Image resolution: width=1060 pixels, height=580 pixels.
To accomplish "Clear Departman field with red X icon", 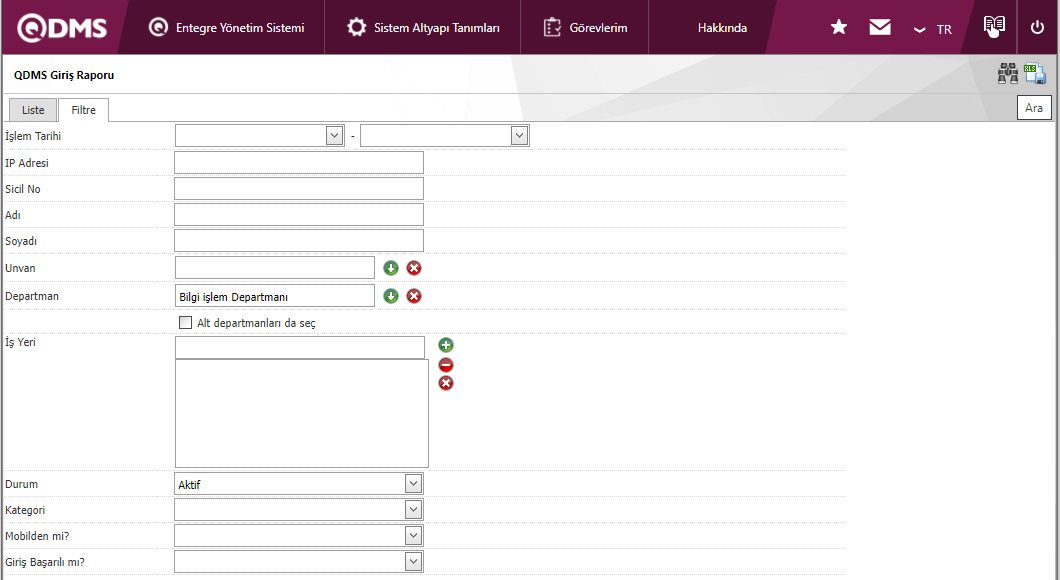I will click(x=414, y=296).
